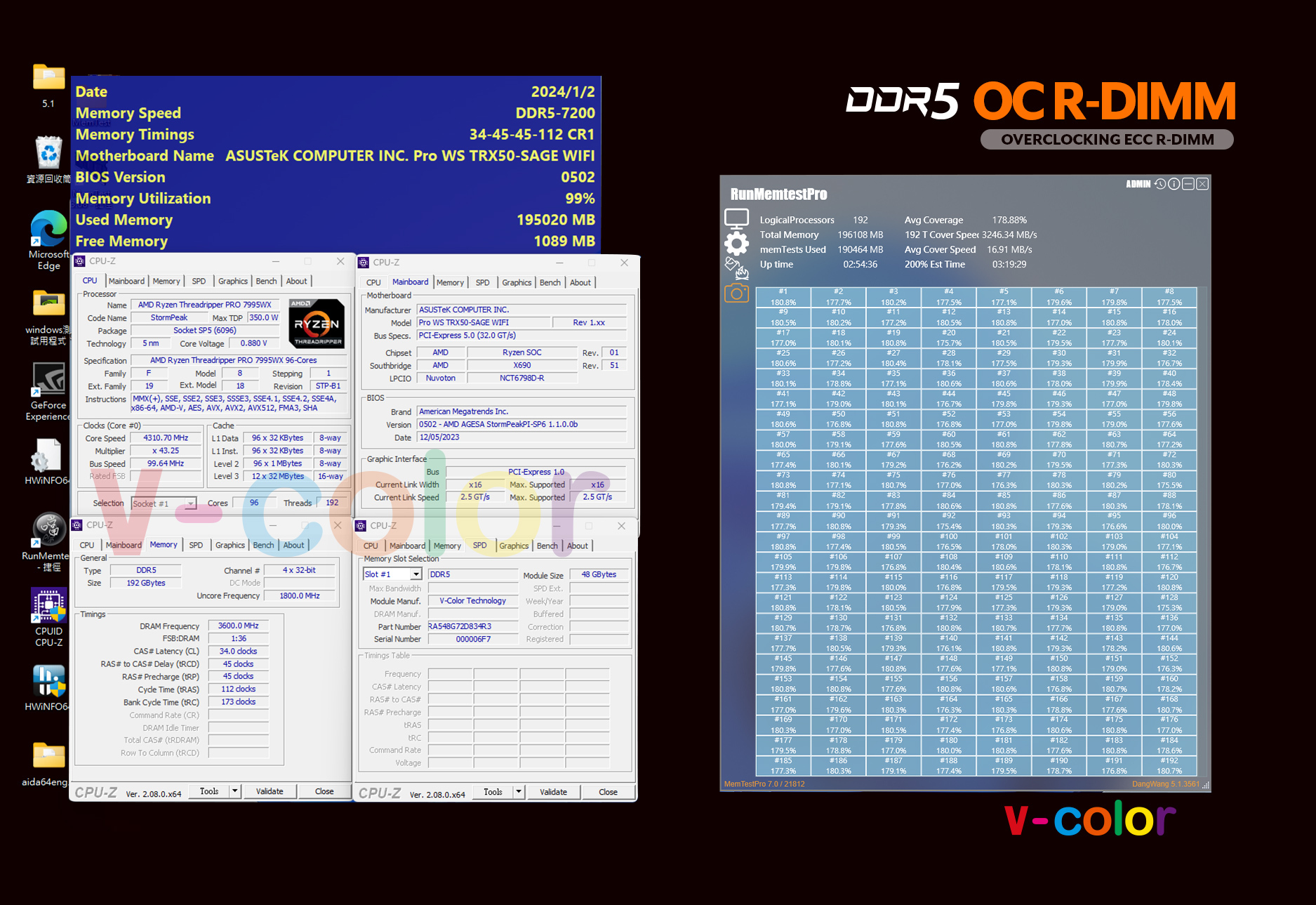Click the monitor icon in RunMemtestPro sidebar

[736, 218]
